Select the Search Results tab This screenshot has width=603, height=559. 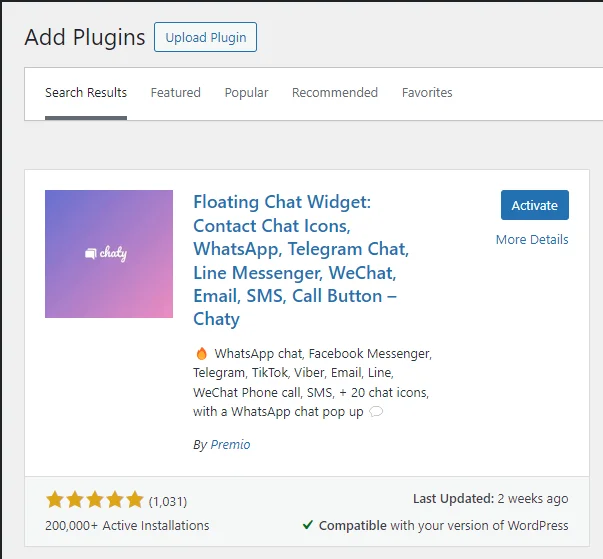[86, 93]
